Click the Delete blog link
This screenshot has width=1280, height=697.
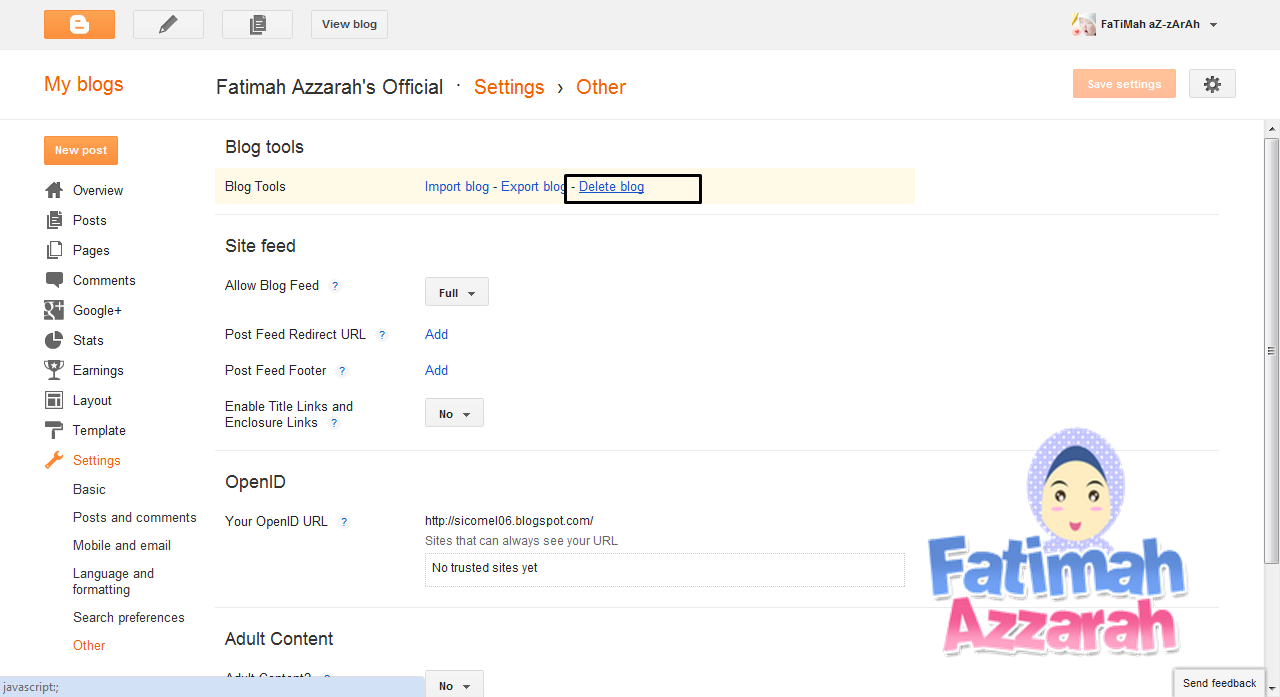click(611, 187)
